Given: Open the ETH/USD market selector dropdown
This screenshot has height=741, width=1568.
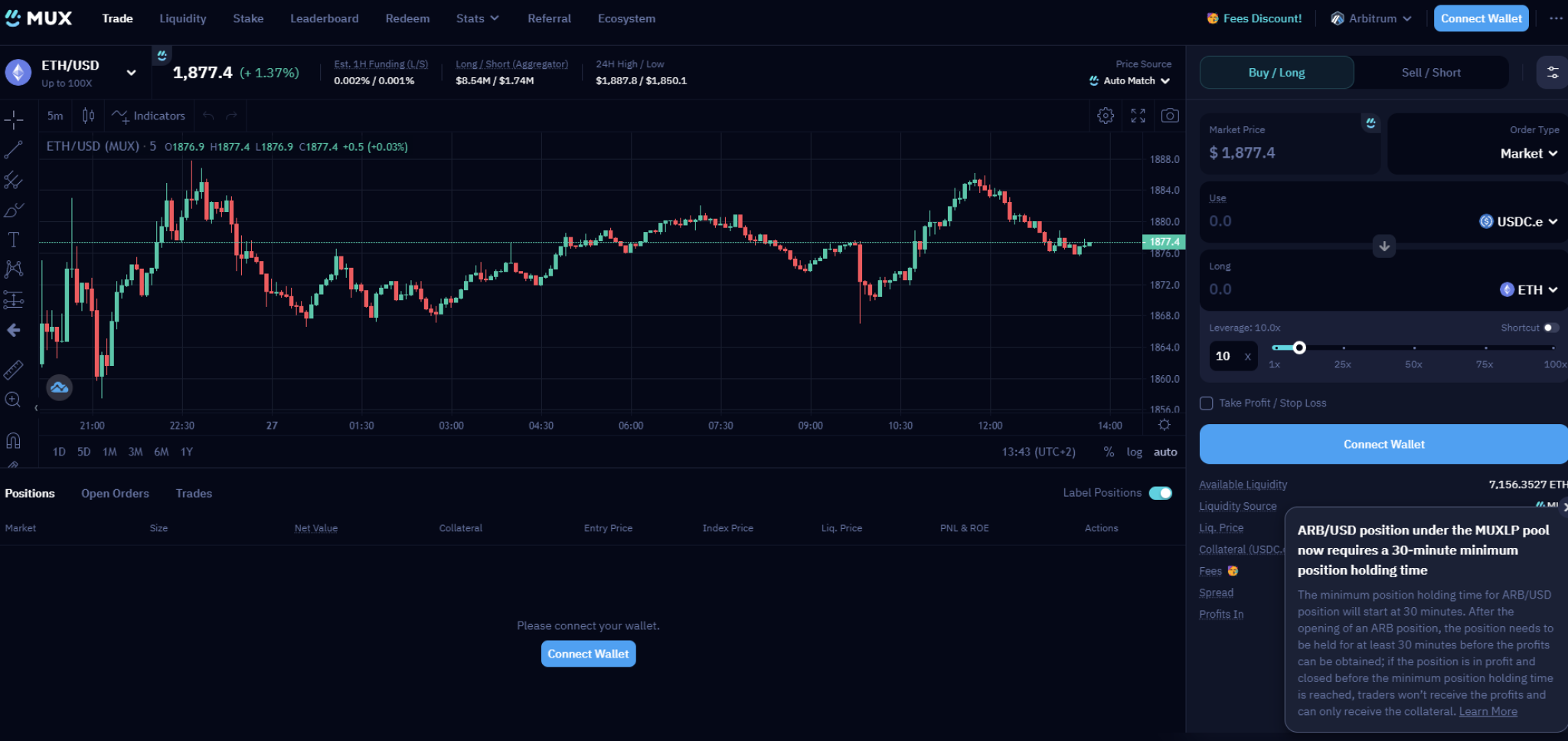Looking at the screenshot, I should 131,72.
